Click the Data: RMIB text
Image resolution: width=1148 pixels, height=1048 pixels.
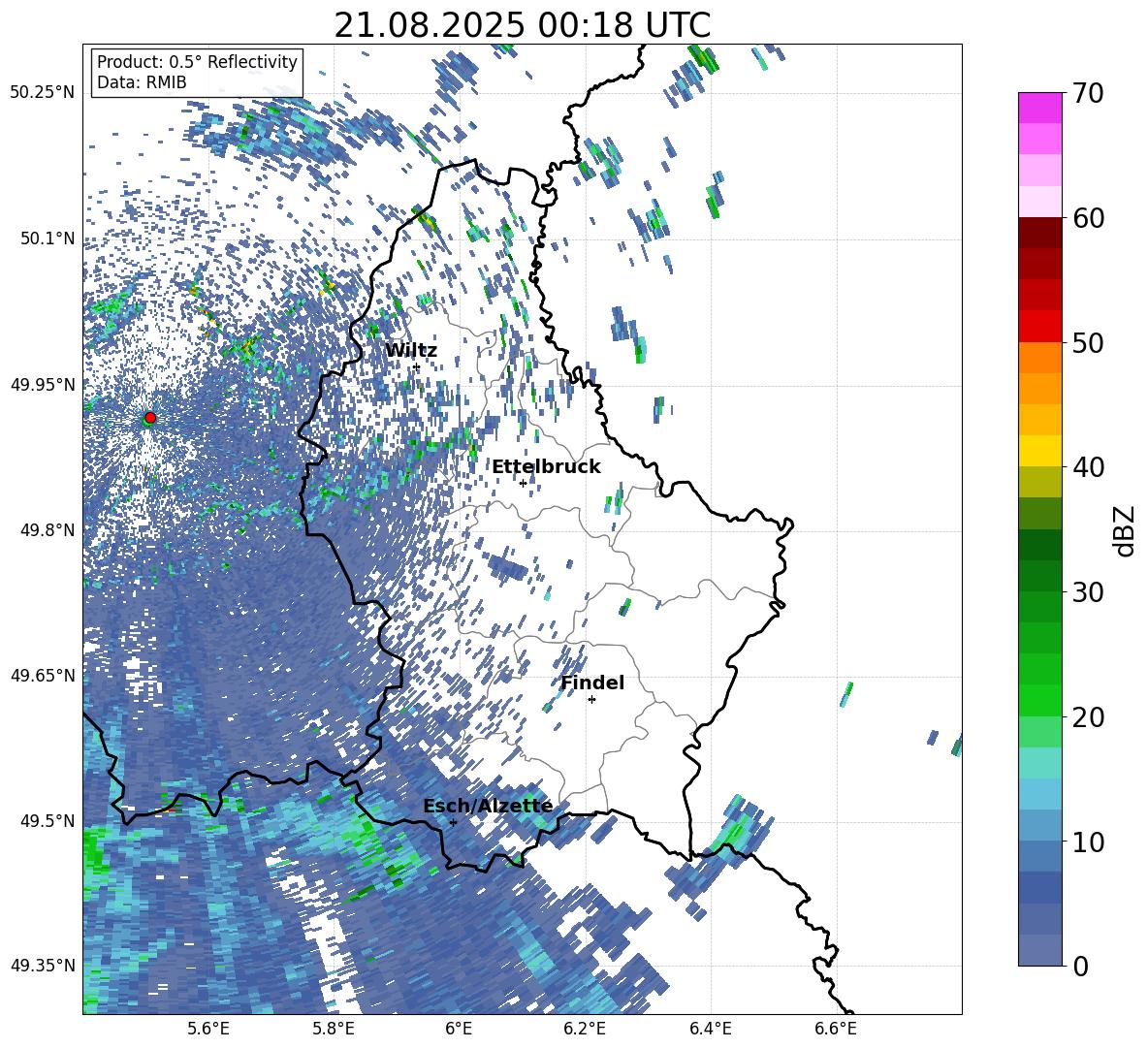142,82
